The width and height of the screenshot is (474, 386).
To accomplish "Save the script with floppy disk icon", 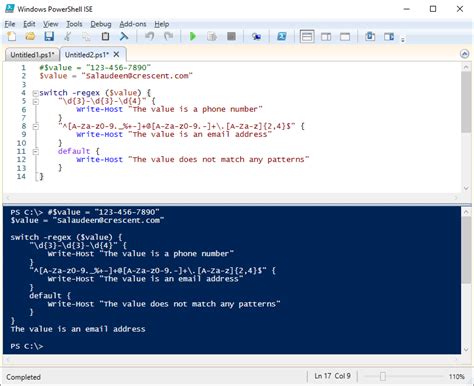I will tap(49, 36).
